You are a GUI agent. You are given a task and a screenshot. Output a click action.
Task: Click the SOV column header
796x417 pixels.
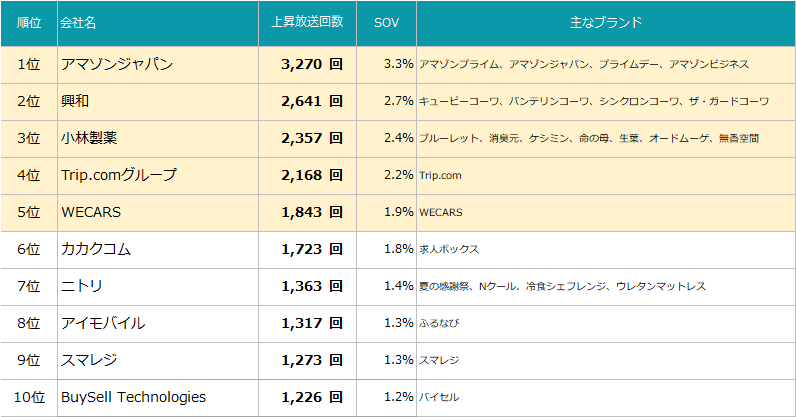(x=386, y=22)
